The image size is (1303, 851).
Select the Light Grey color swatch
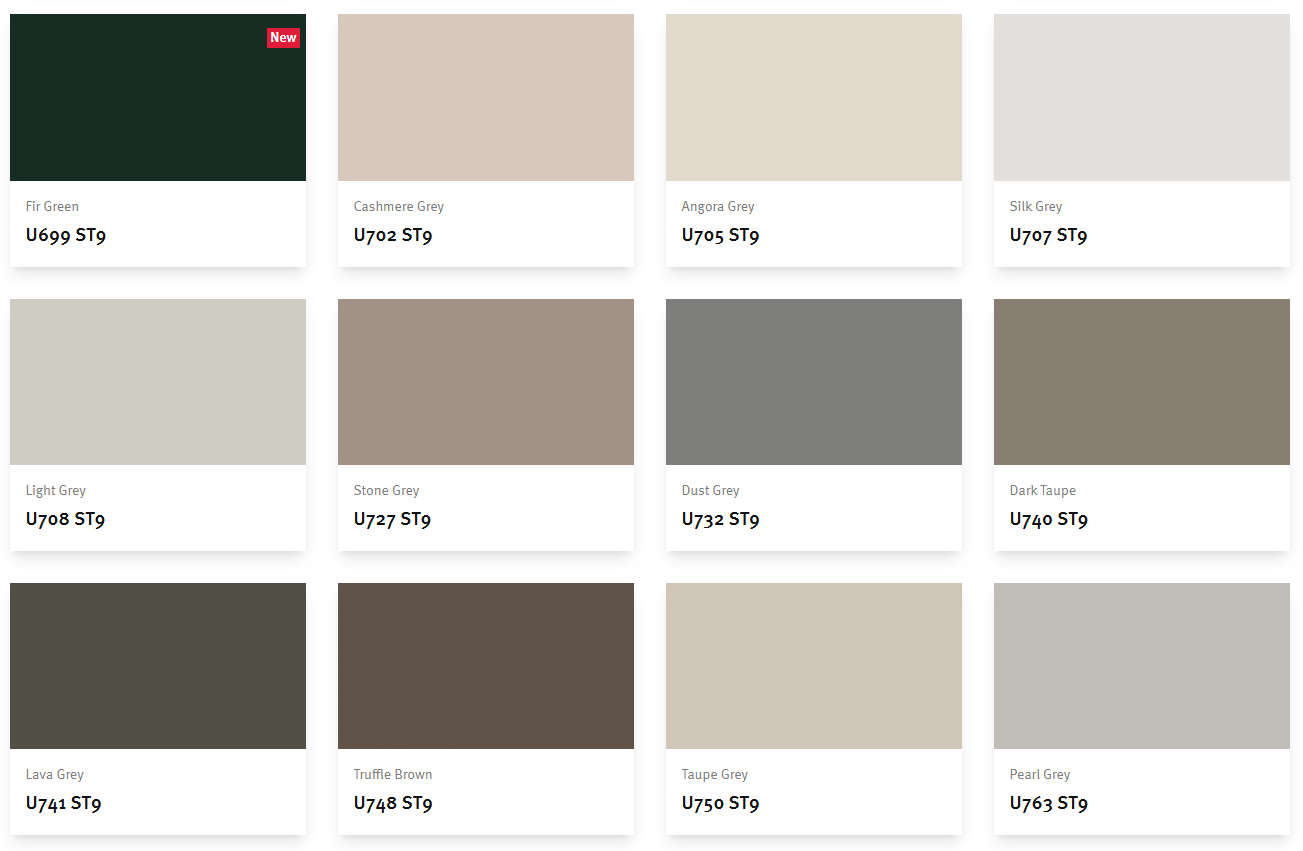point(158,382)
